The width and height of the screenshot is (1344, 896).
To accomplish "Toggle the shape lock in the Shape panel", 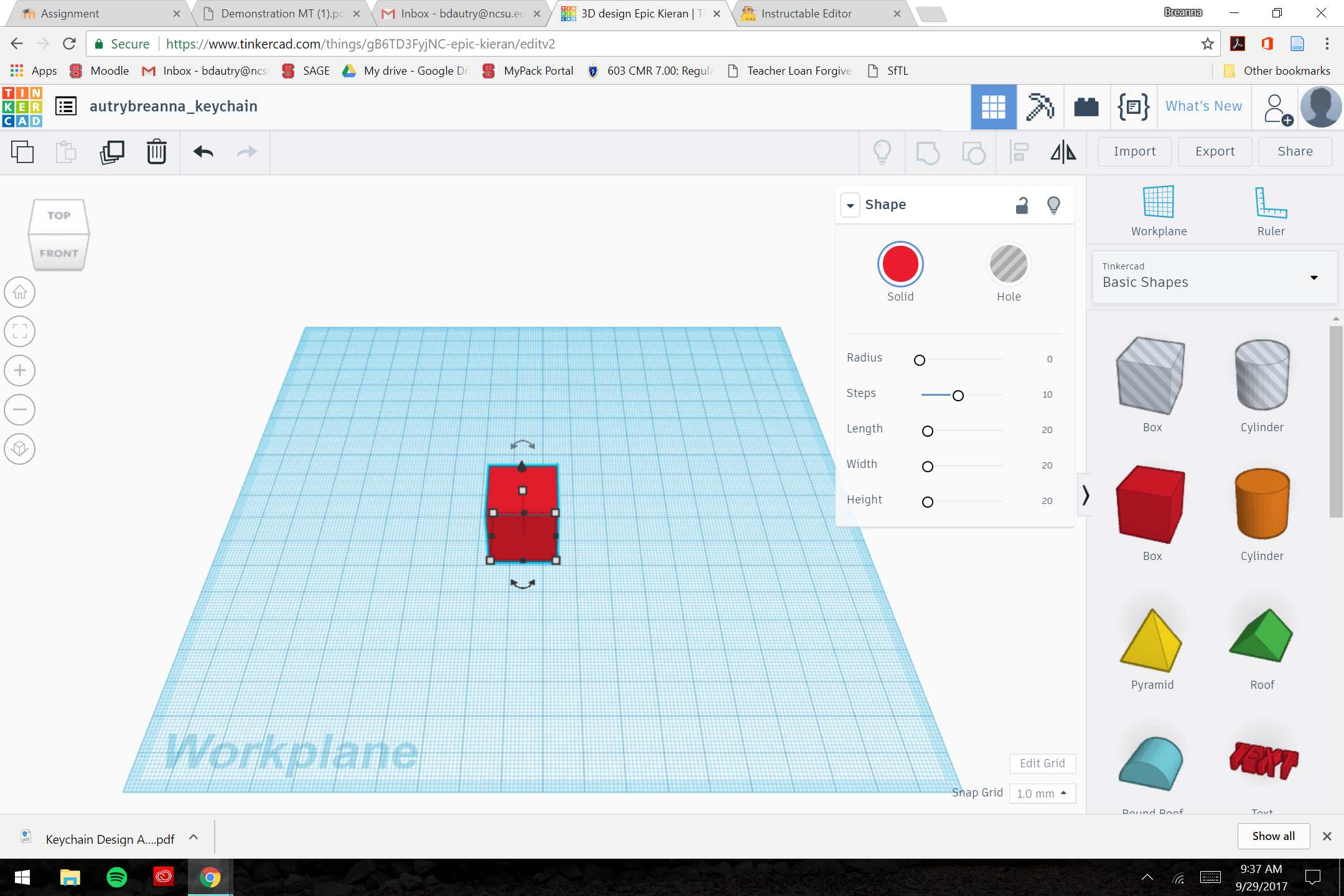I will point(1021,205).
